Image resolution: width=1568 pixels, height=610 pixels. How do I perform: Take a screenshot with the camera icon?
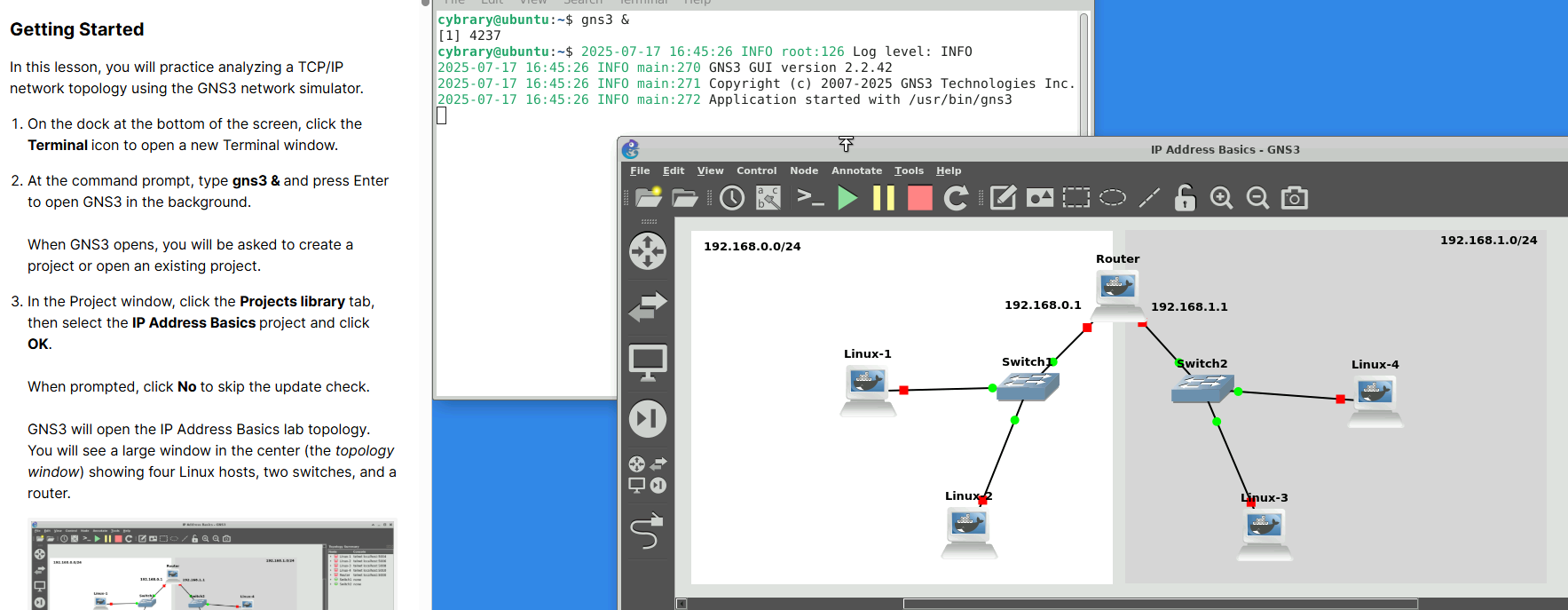pyautogui.click(x=1295, y=198)
